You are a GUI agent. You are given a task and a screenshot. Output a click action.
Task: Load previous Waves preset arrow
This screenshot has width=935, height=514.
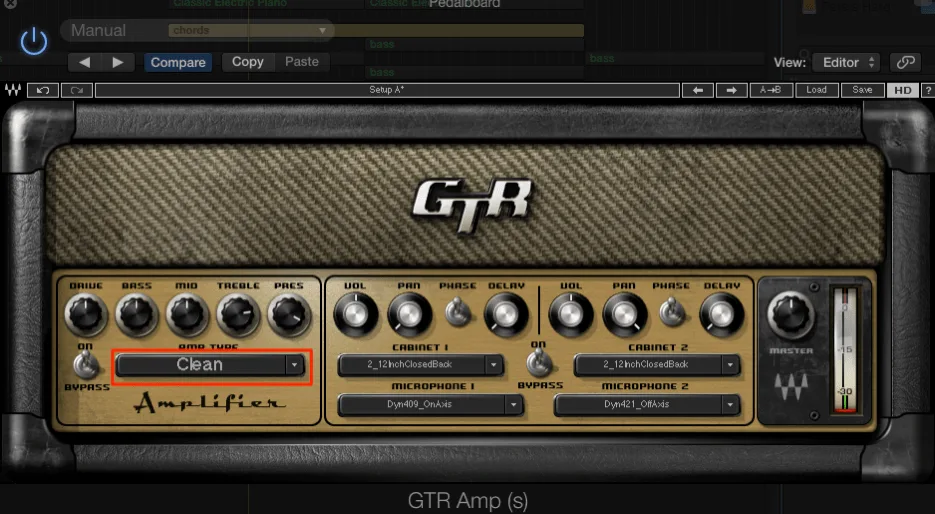pos(698,90)
